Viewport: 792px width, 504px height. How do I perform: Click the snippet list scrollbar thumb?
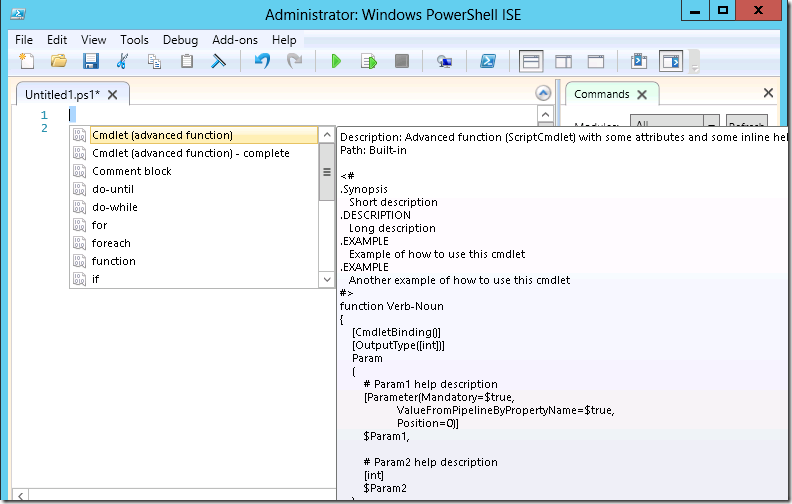327,172
